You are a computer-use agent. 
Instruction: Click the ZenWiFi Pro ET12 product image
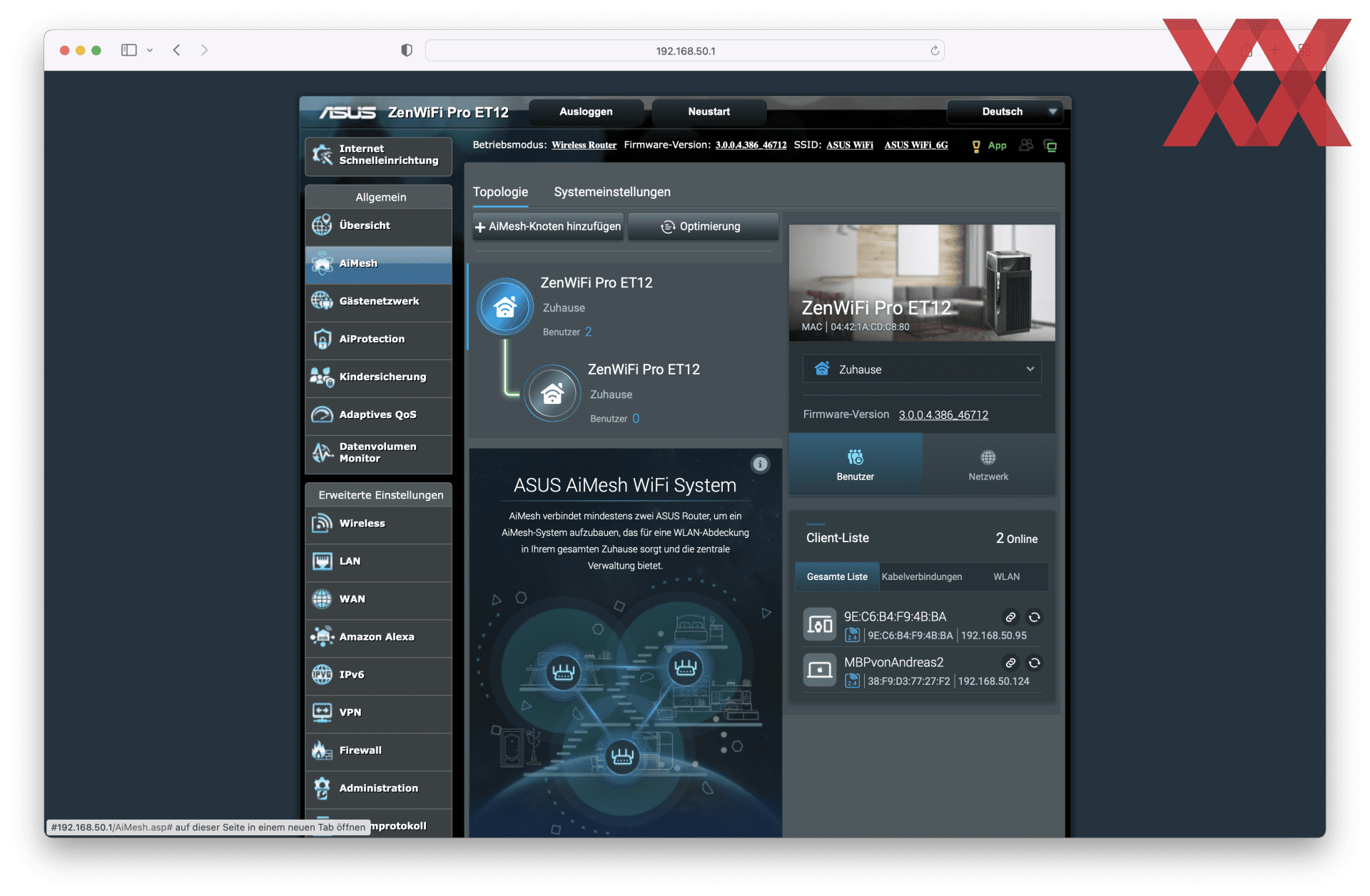pos(922,283)
